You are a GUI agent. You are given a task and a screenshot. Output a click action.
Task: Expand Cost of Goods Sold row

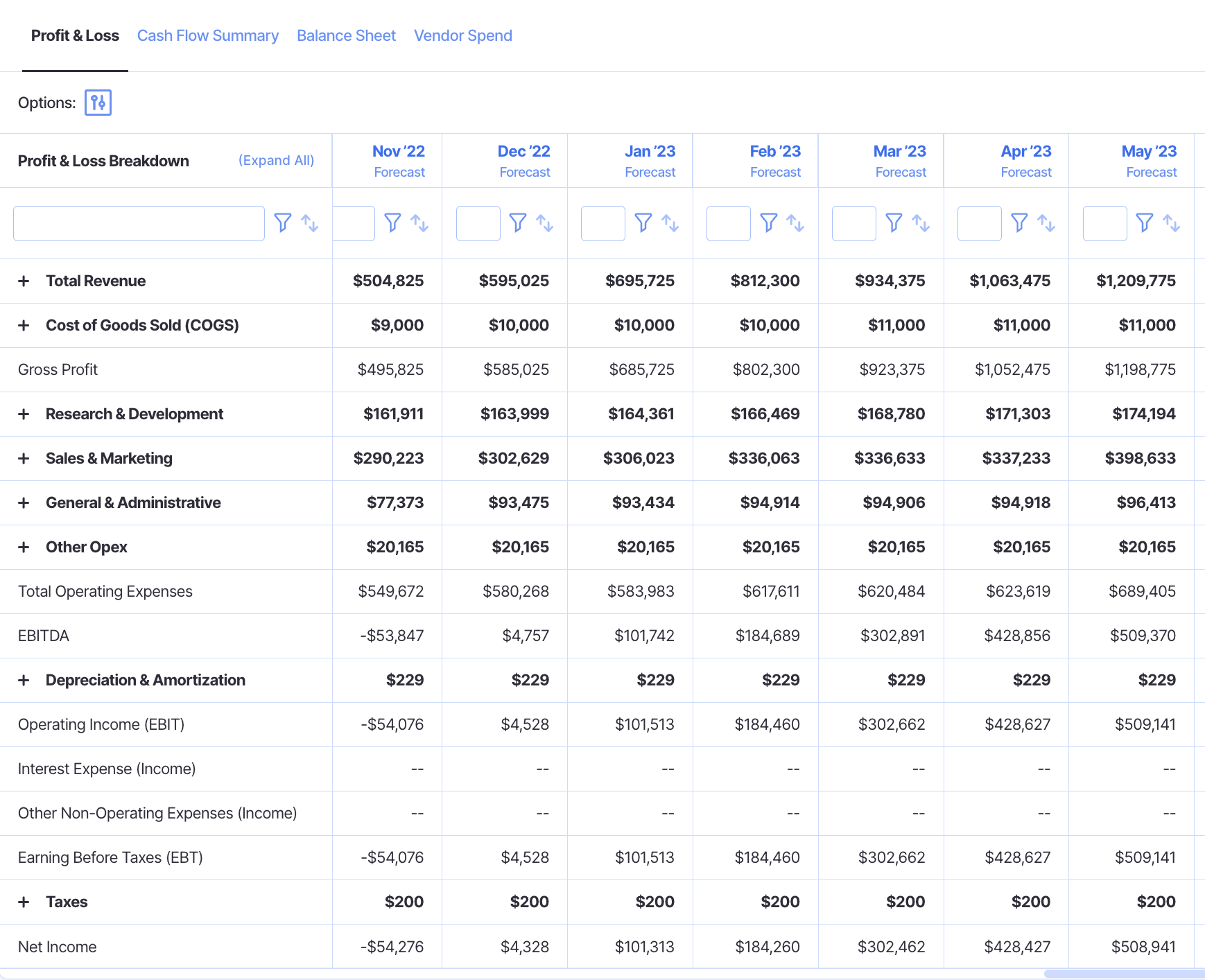coord(24,325)
